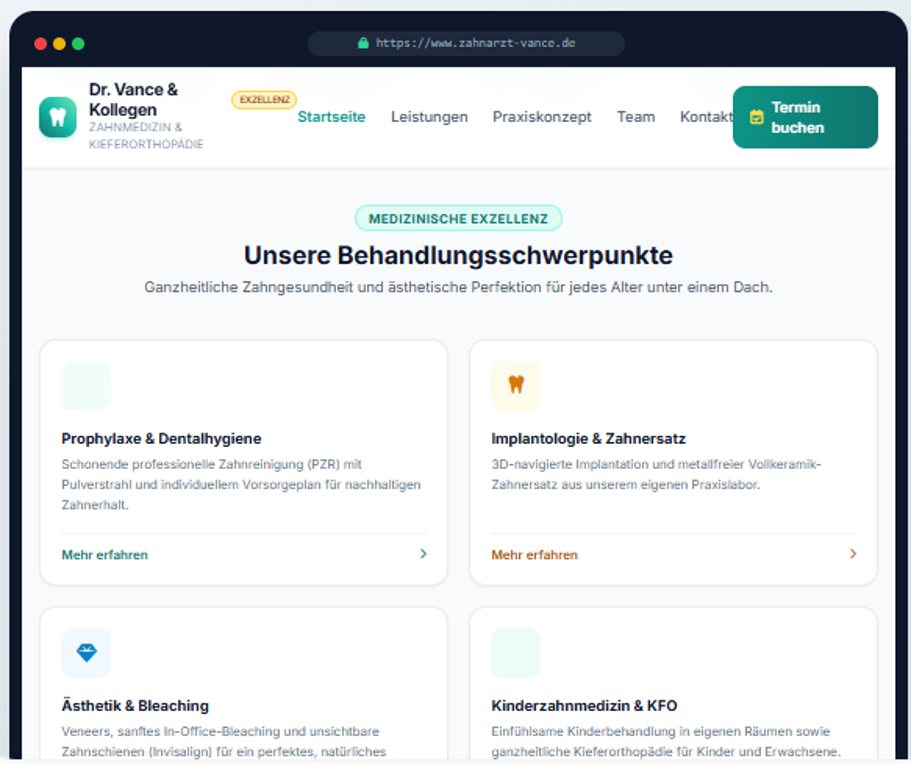Screen dimensions: 911x764
Task: Click the Veneers, sanftes In-Office-Bleaching description
Action: coord(224,741)
